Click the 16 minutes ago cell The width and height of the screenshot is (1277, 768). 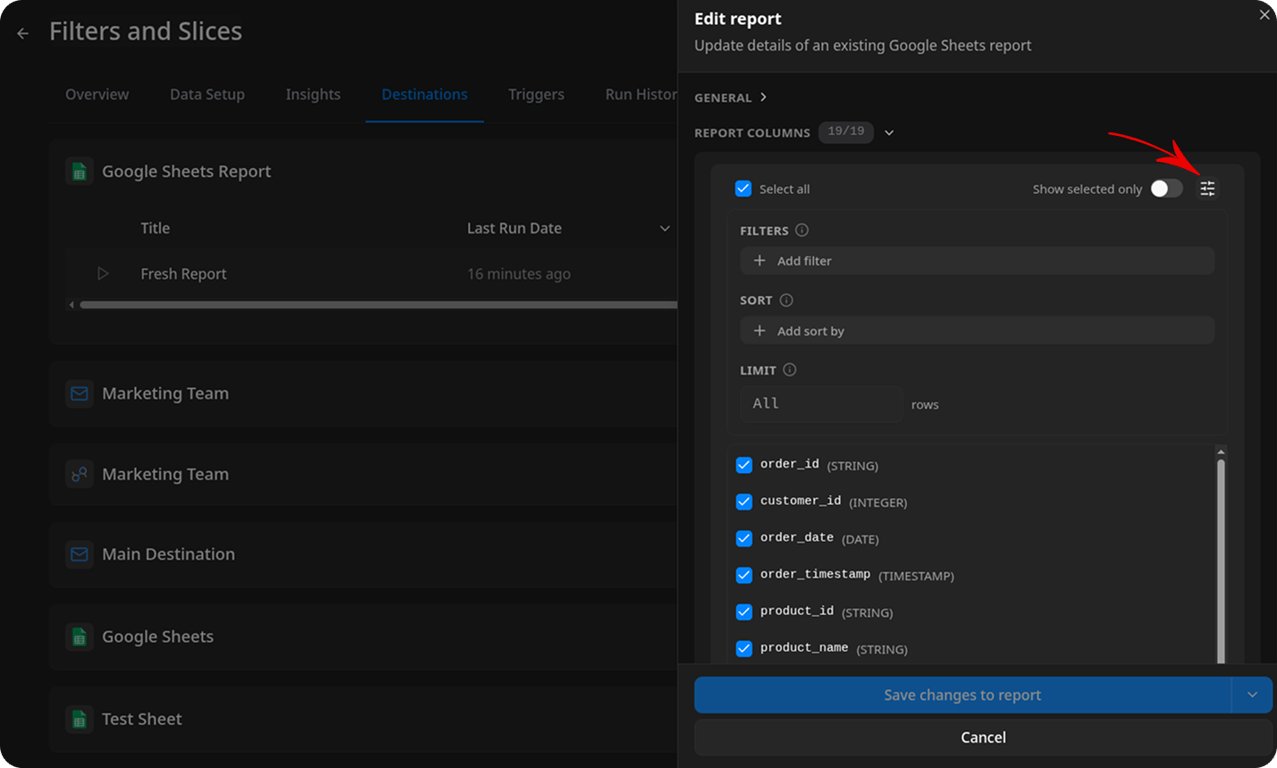519,274
